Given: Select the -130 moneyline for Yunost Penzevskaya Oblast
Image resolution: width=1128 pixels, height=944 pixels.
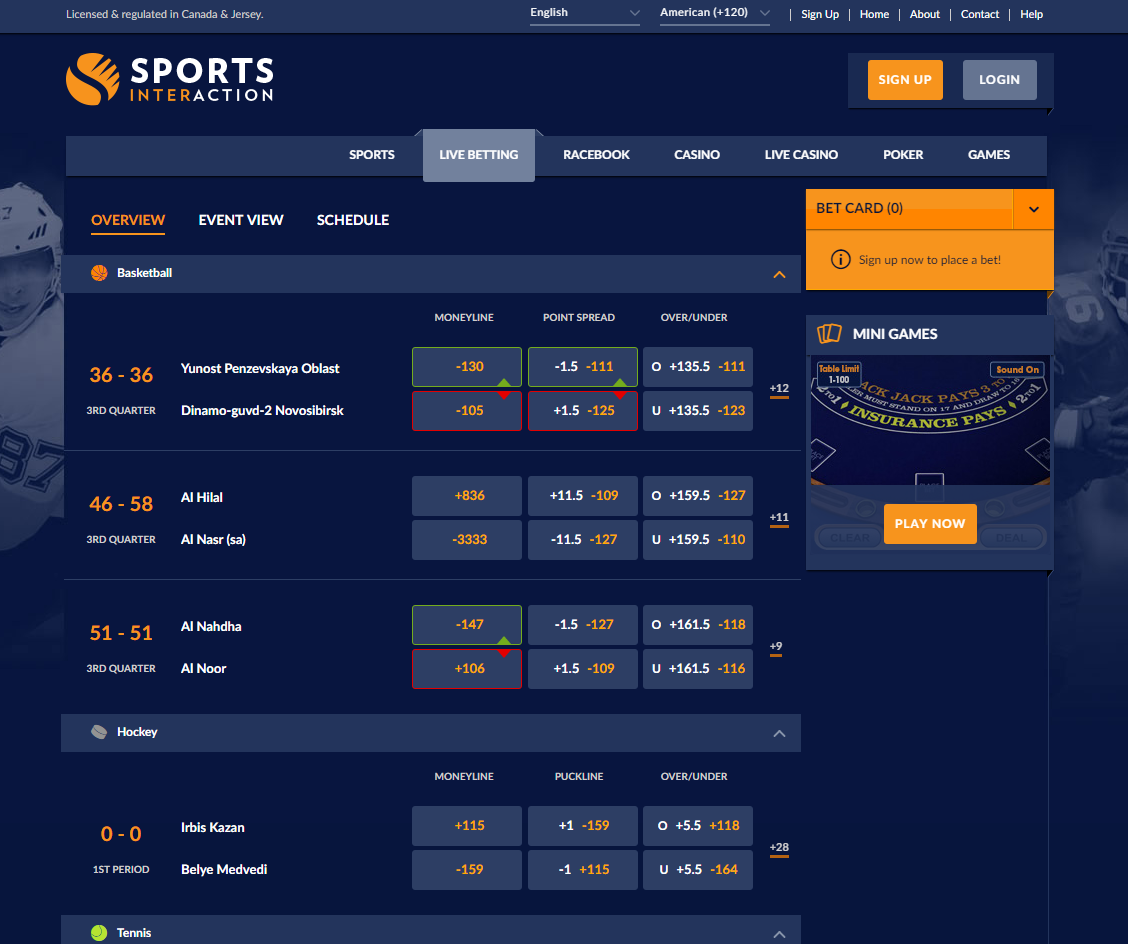Looking at the screenshot, I should point(466,367).
